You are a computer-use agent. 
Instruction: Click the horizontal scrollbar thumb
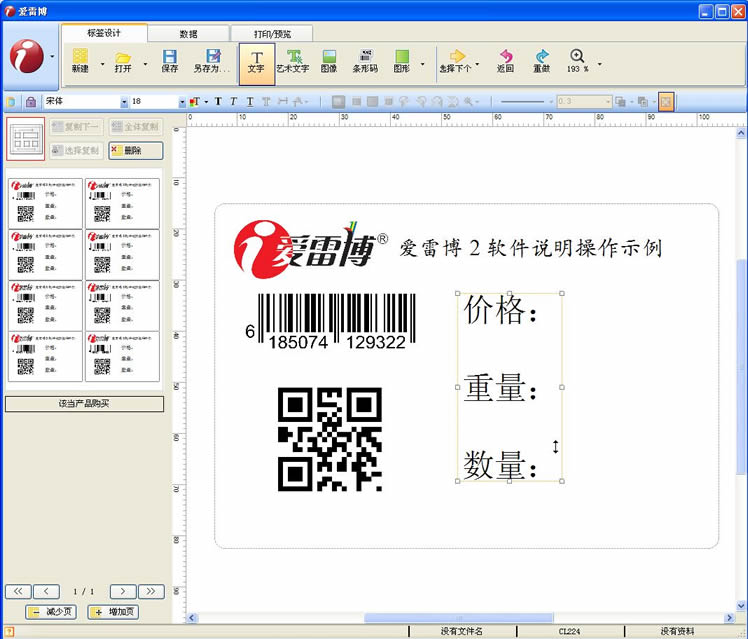pyautogui.click(x=459, y=618)
